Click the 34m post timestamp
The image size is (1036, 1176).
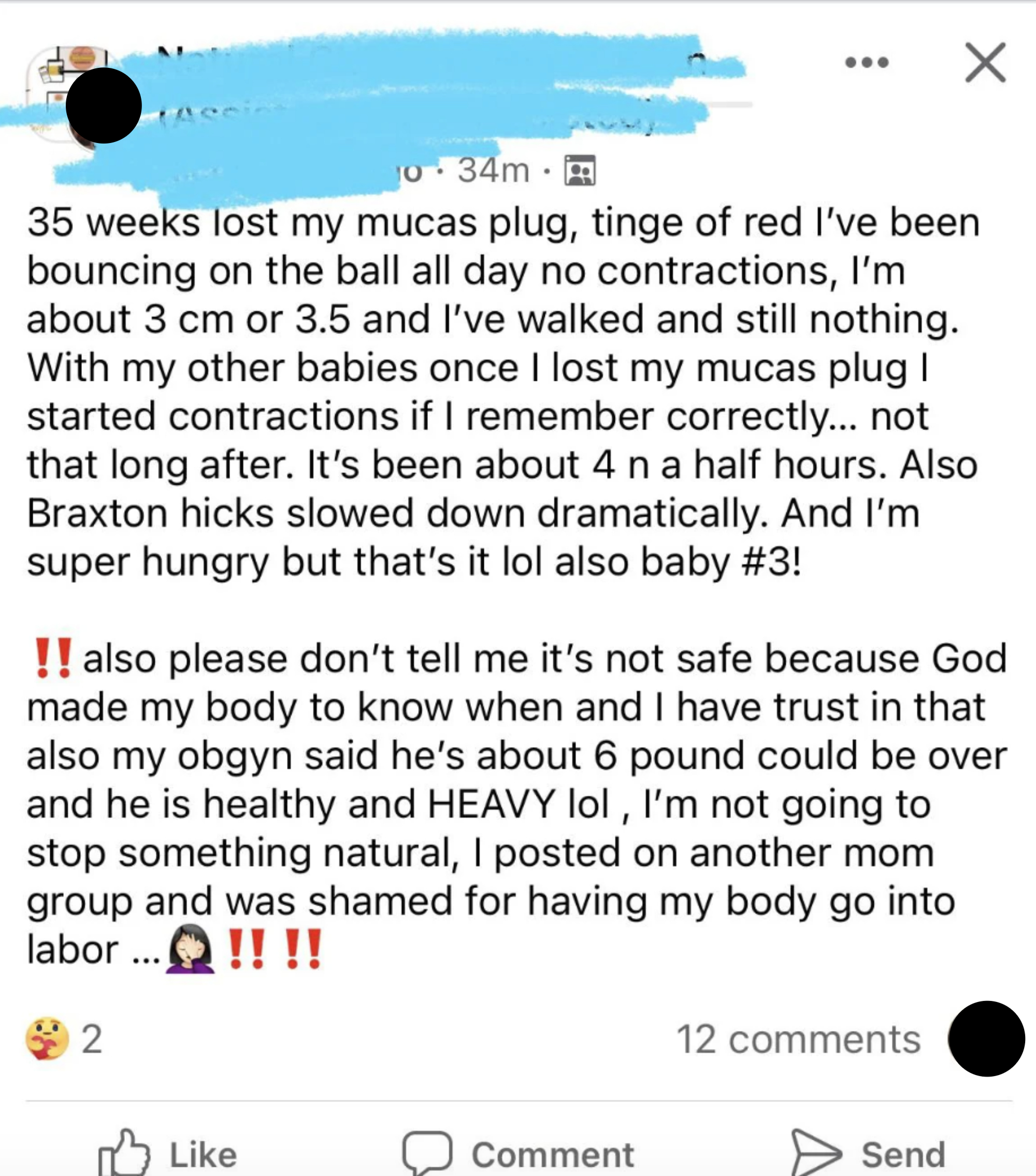pyautogui.click(x=493, y=171)
